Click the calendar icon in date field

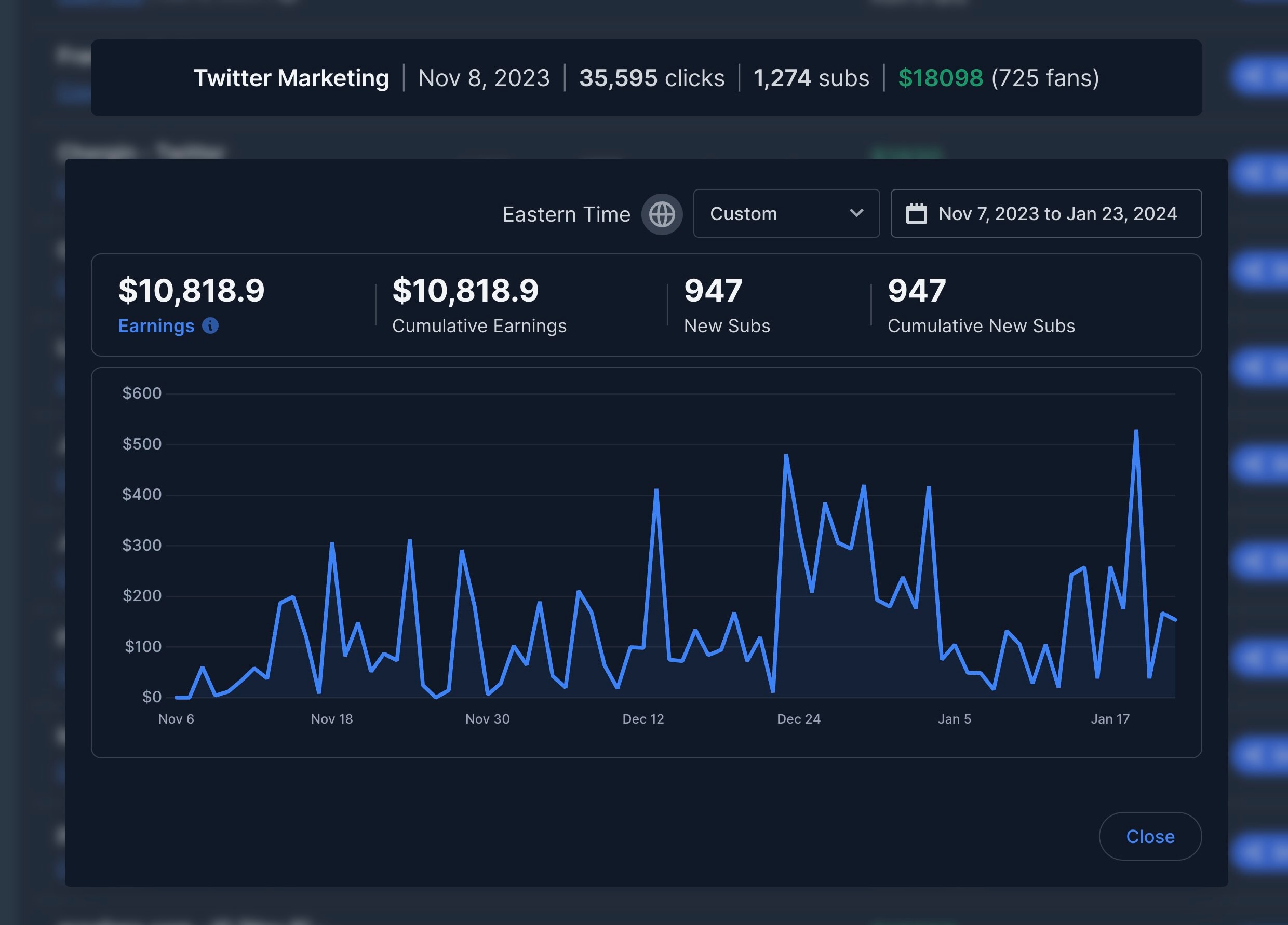[916, 213]
